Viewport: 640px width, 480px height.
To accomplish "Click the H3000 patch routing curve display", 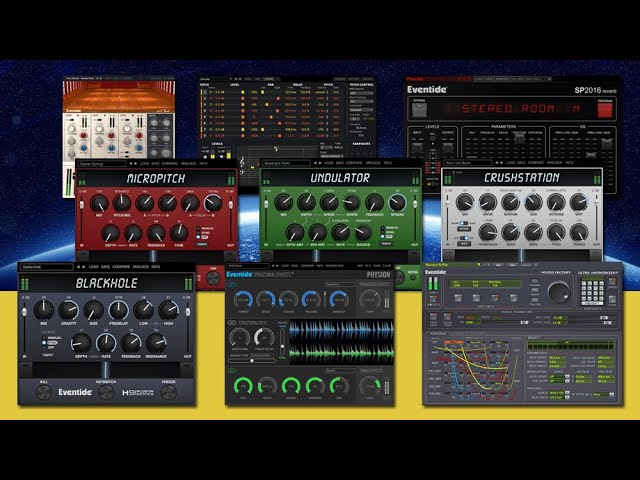I will pyautogui.click(x=475, y=368).
